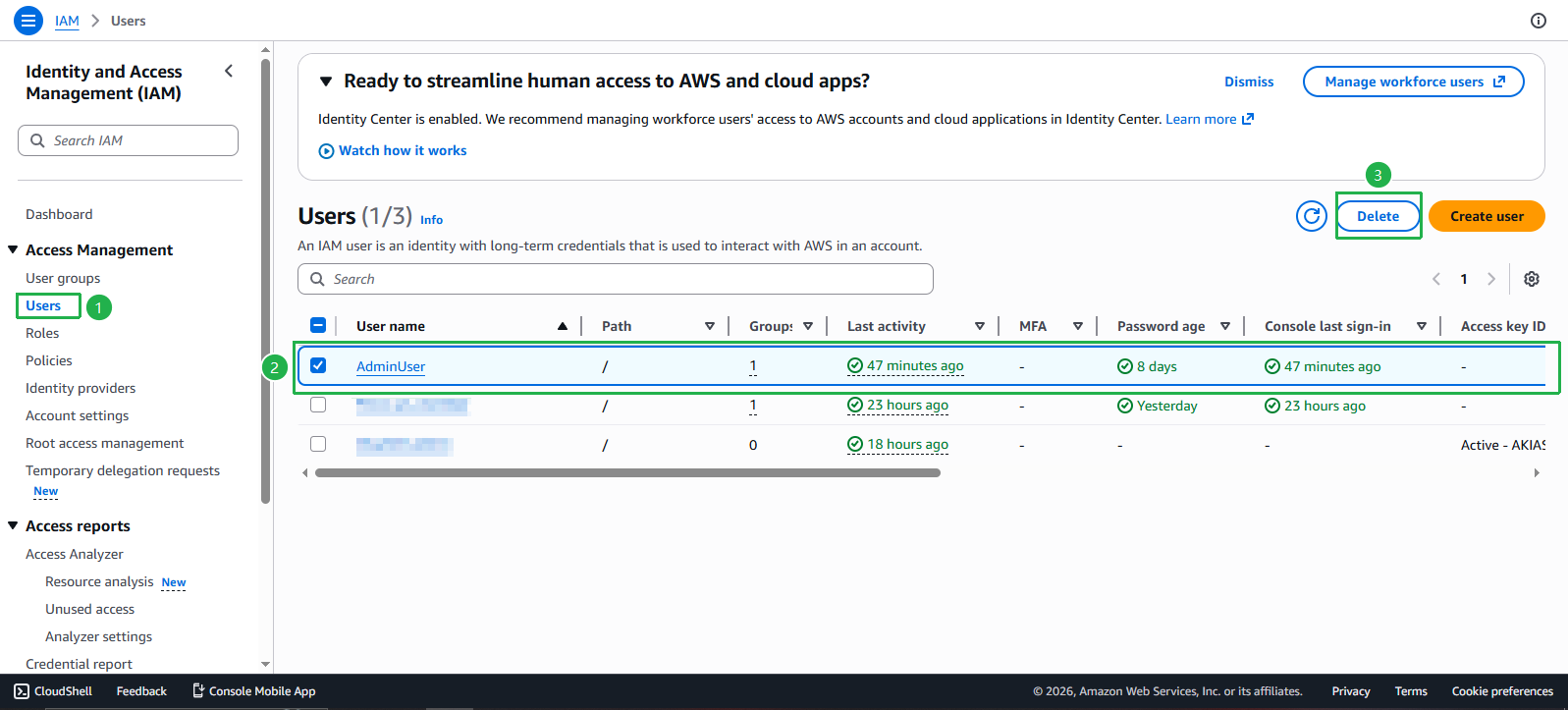Open the Users Info link
1568x710 pixels.
pyautogui.click(x=431, y=220)
